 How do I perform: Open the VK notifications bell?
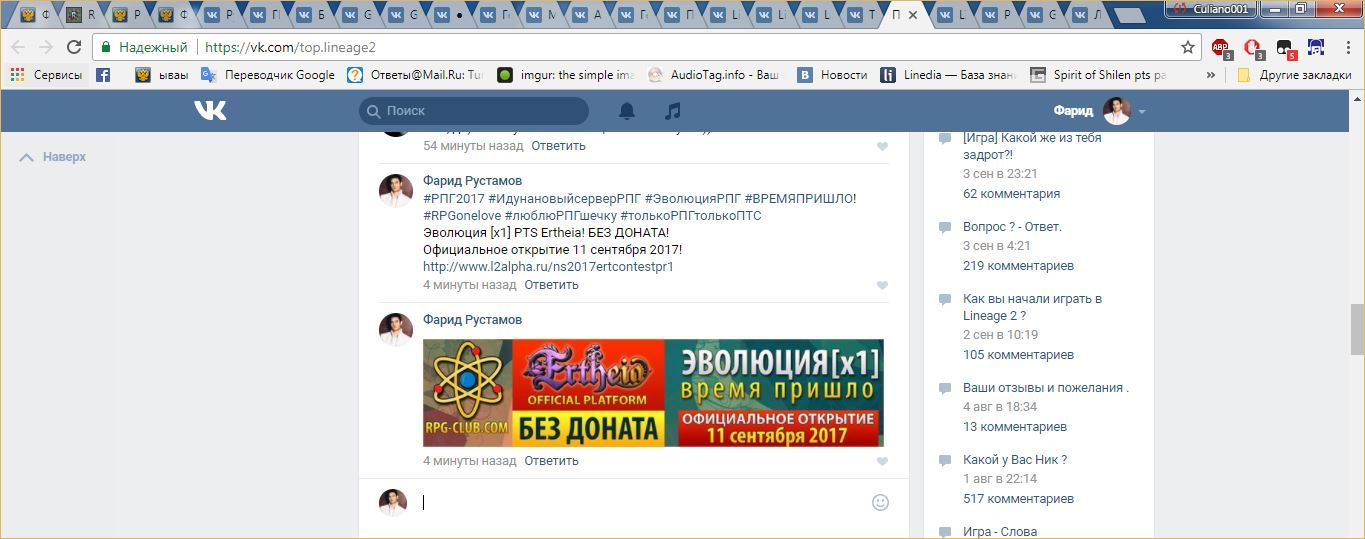[627, 111]
